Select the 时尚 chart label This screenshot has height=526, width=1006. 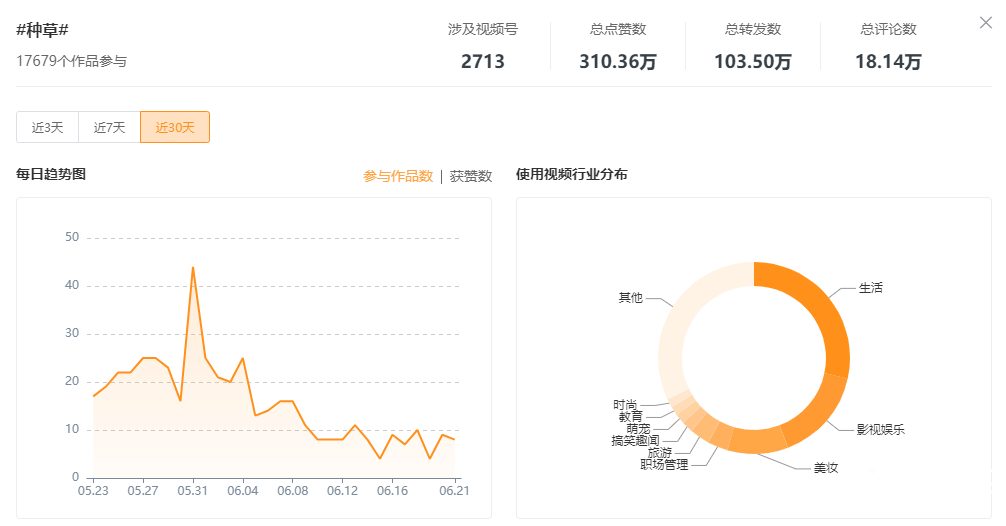(x=625, y=405)
